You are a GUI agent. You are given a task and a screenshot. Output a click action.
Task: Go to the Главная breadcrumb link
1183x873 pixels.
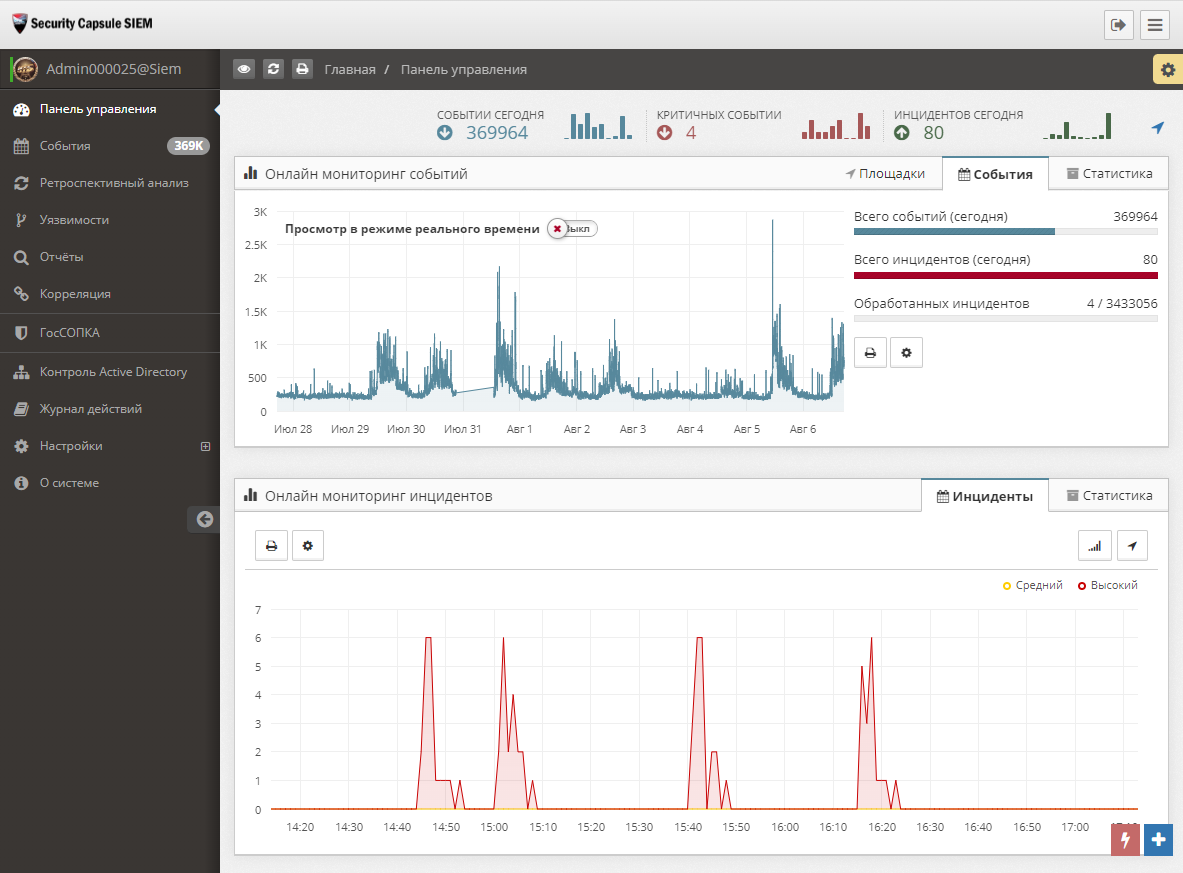pyautogui.click(x=350, y=69)
